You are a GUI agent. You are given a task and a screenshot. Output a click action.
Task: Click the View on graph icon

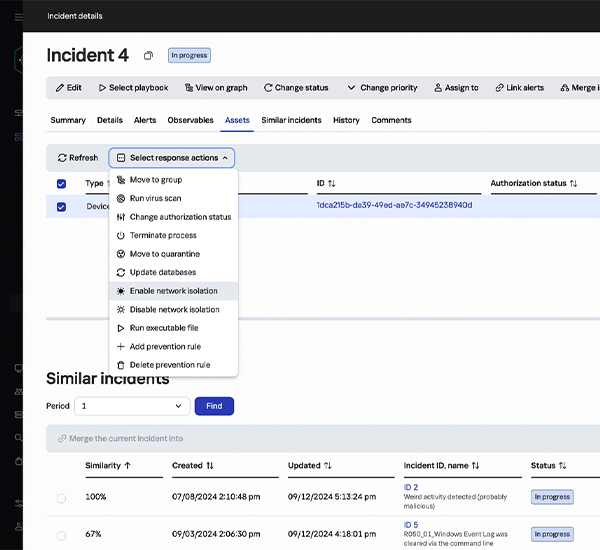click(189, 88)
